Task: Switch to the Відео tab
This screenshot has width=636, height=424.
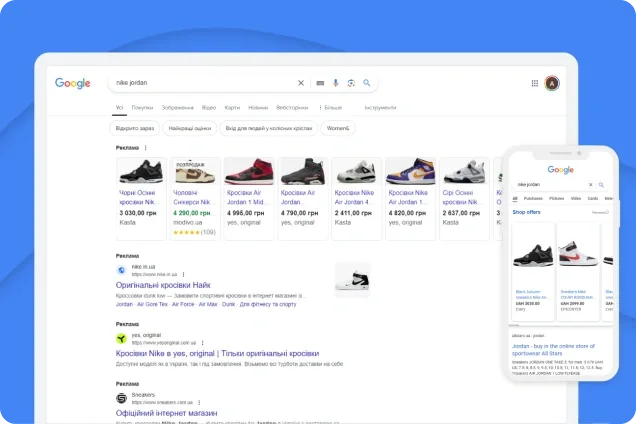Action: pyautogui.click(x=209, y=108)
